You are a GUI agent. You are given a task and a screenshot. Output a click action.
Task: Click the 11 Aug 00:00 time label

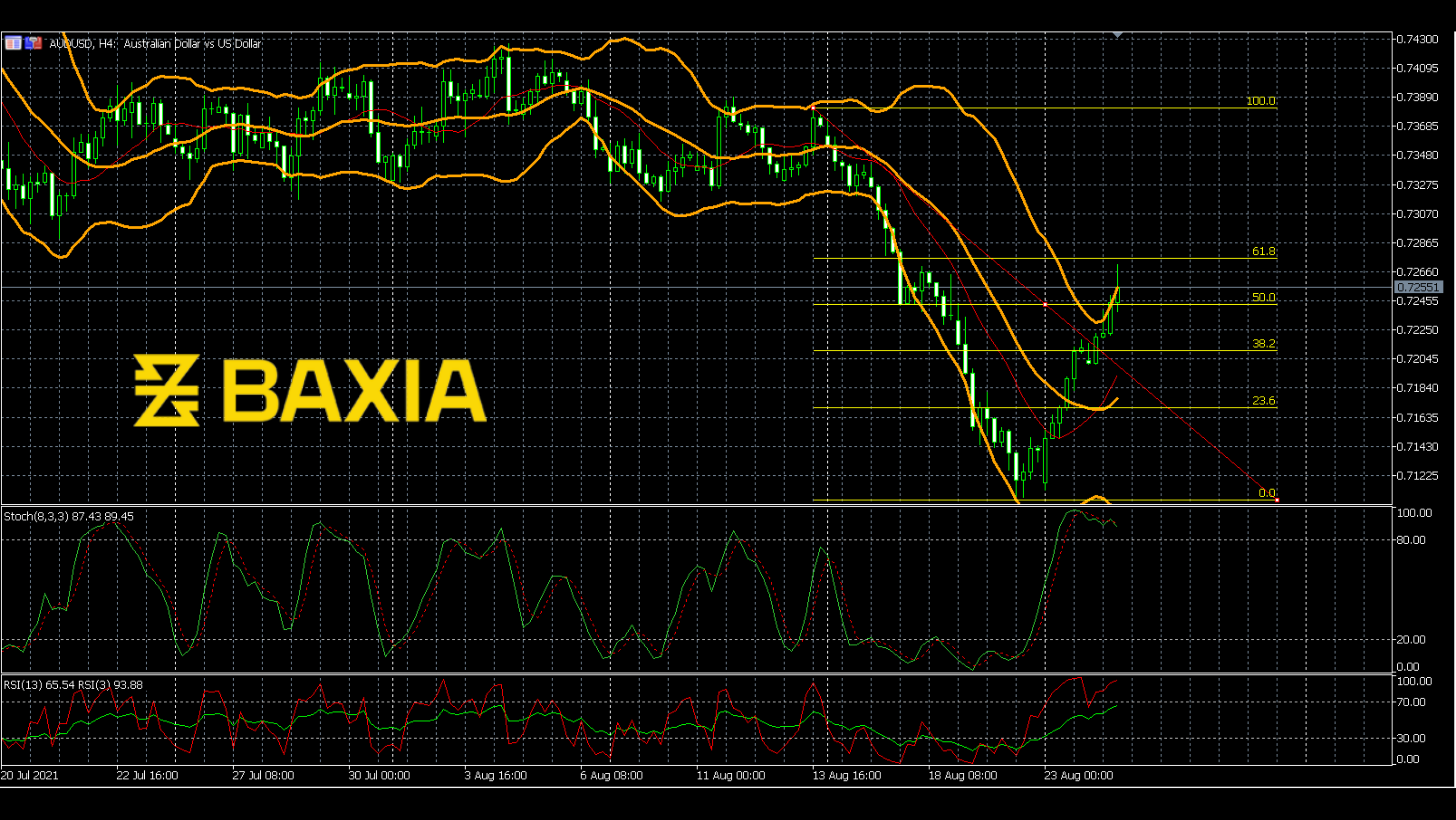[731, 775]
